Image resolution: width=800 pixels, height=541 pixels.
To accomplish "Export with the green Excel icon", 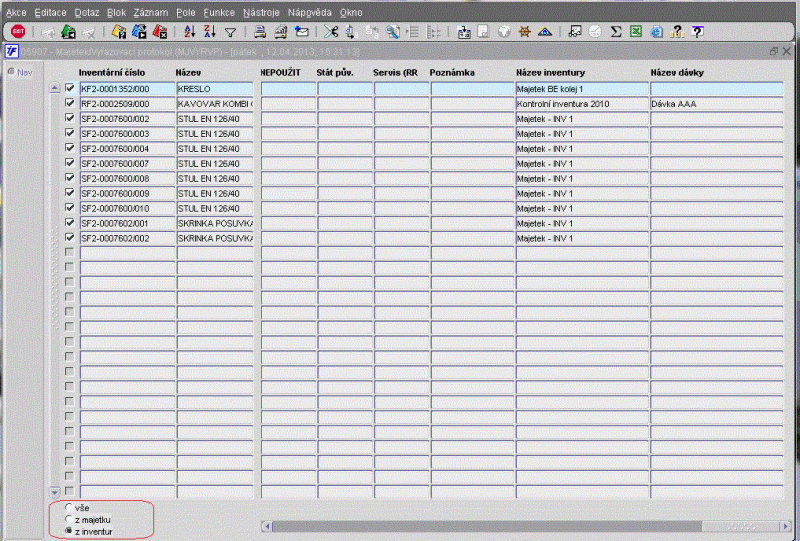I will 636,32.
